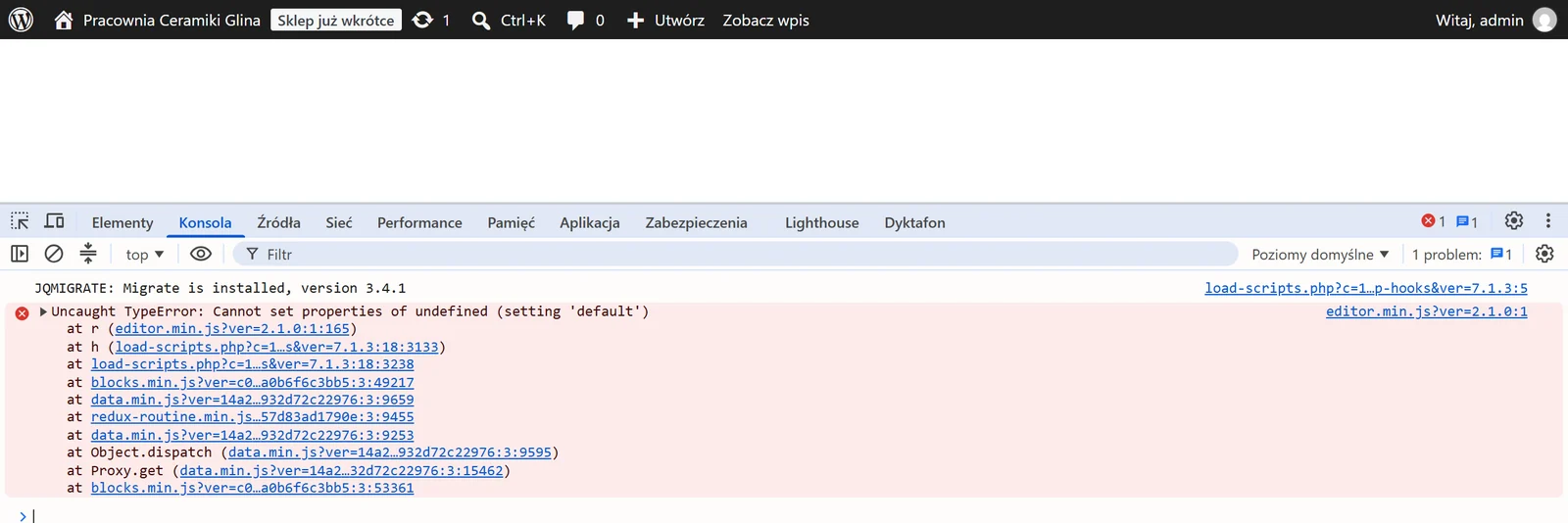Image resolution: width=1568 pixels, height=523 pixels.
Task: Open stack link data.min.js...:3:9659
Action: [253, 400]
